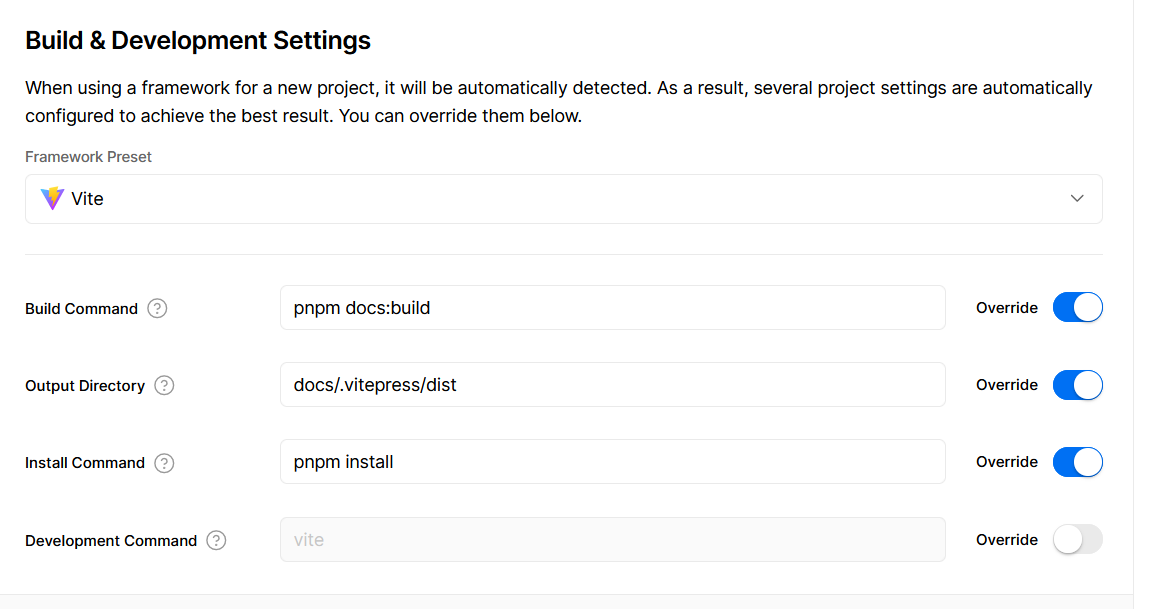
Task: Click the disabled Development Command field
Action: coord(612,540)
